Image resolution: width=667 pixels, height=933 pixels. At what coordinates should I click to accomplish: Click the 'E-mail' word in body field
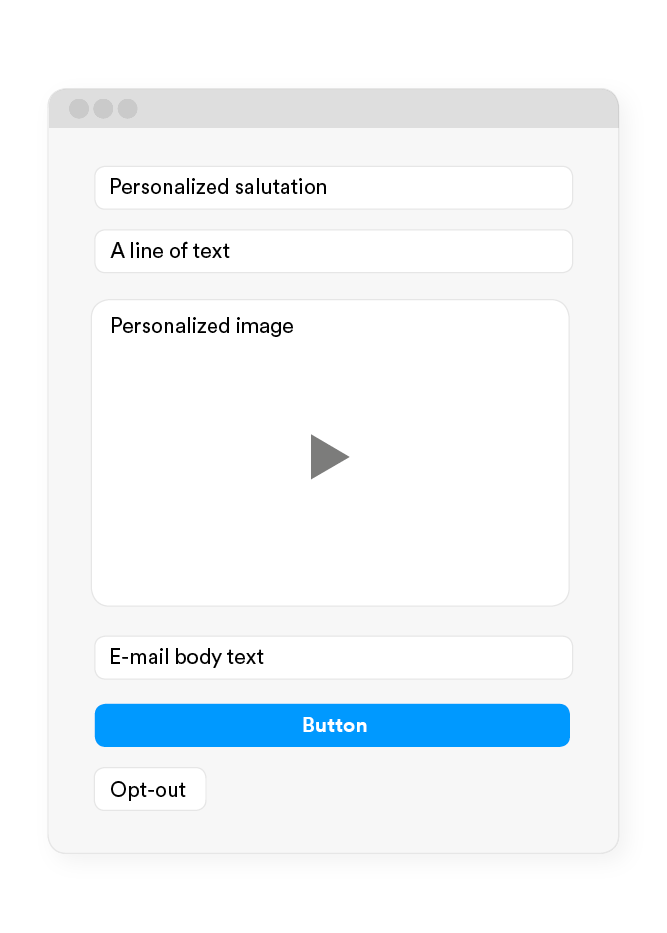[139, 656]
